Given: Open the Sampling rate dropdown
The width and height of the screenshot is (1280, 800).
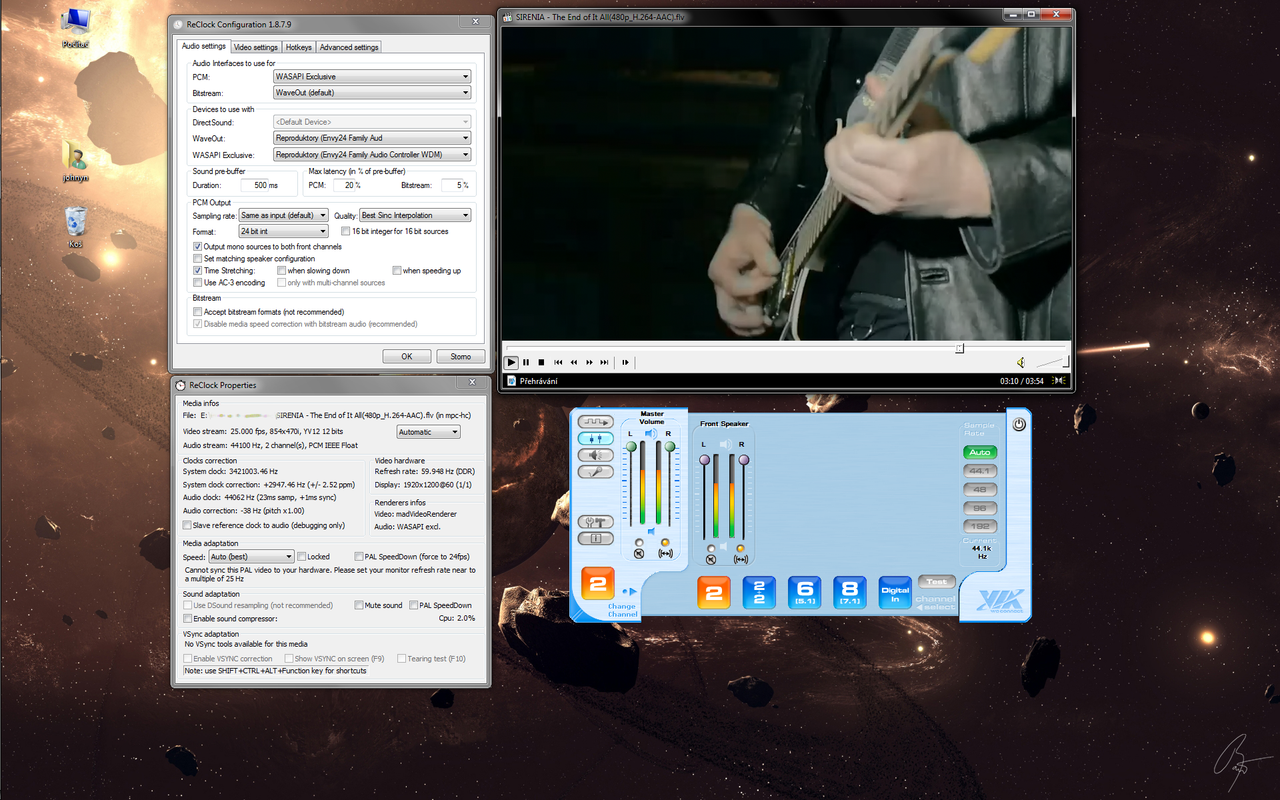Looking at the screenshot, I should [284, 215].
